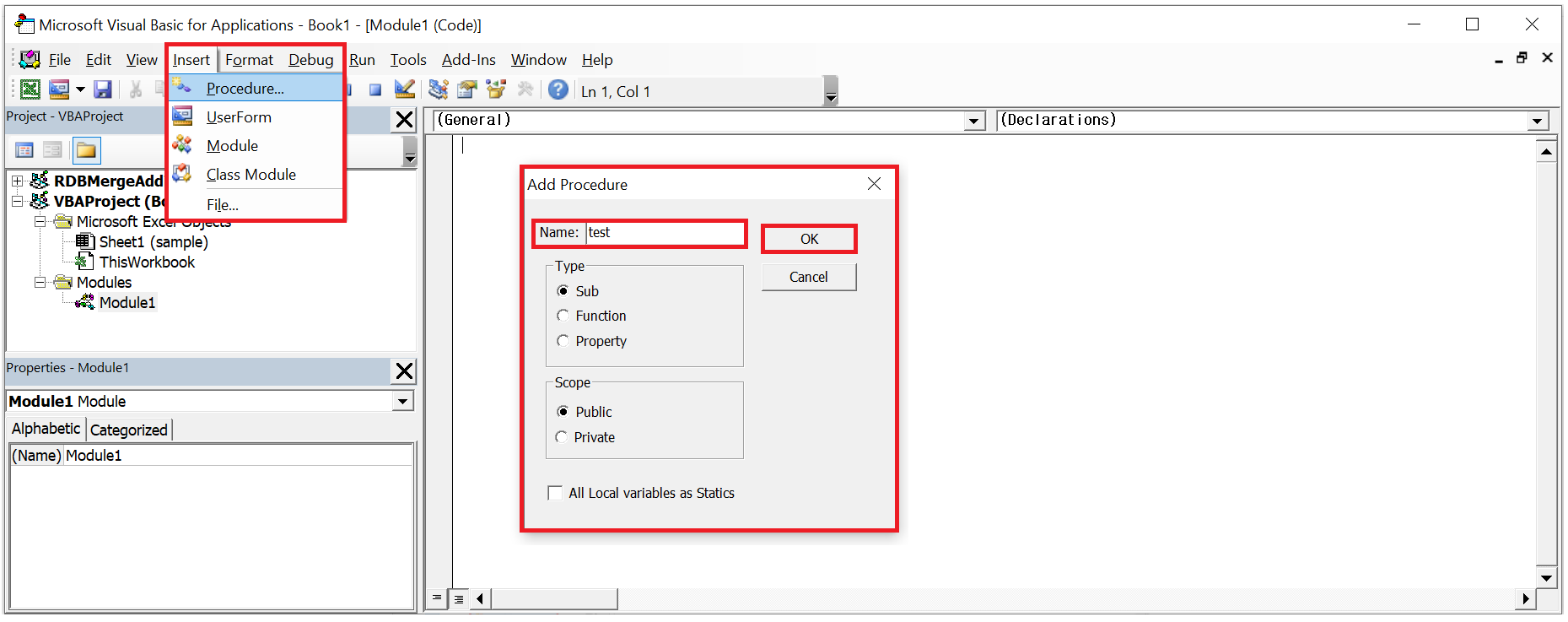
Task: Select Procedure... from Insert menu
Action: tap(256, 89)
